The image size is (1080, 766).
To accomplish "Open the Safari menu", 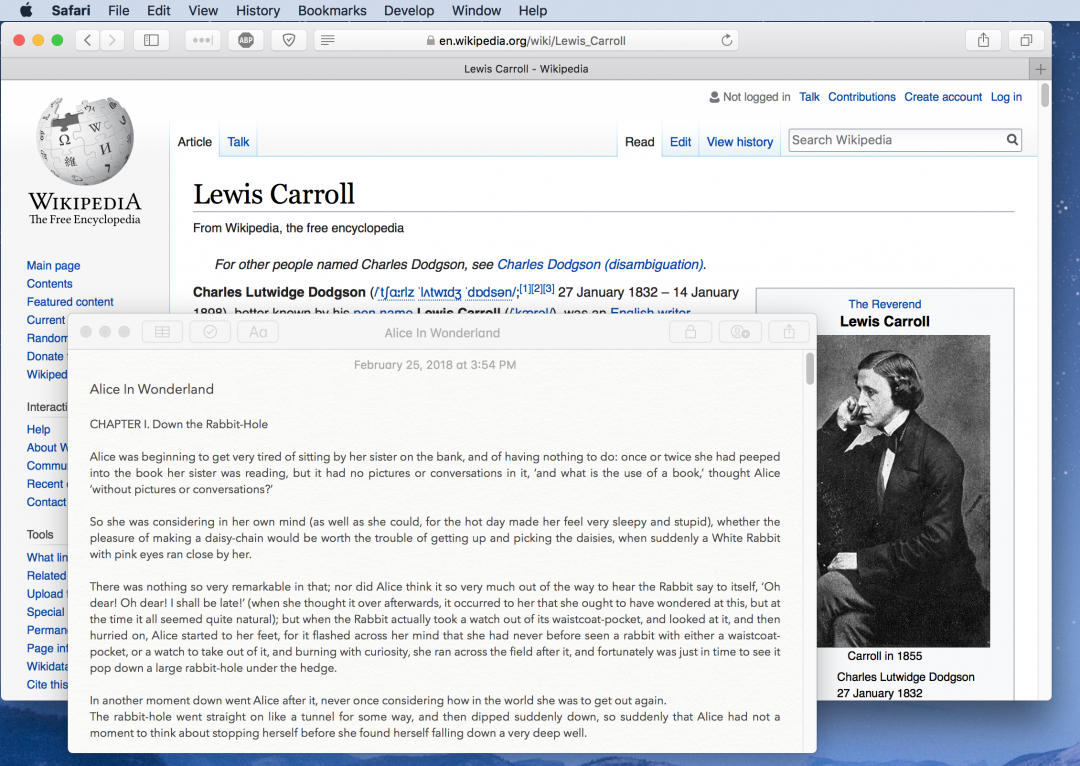I will 71,10.
